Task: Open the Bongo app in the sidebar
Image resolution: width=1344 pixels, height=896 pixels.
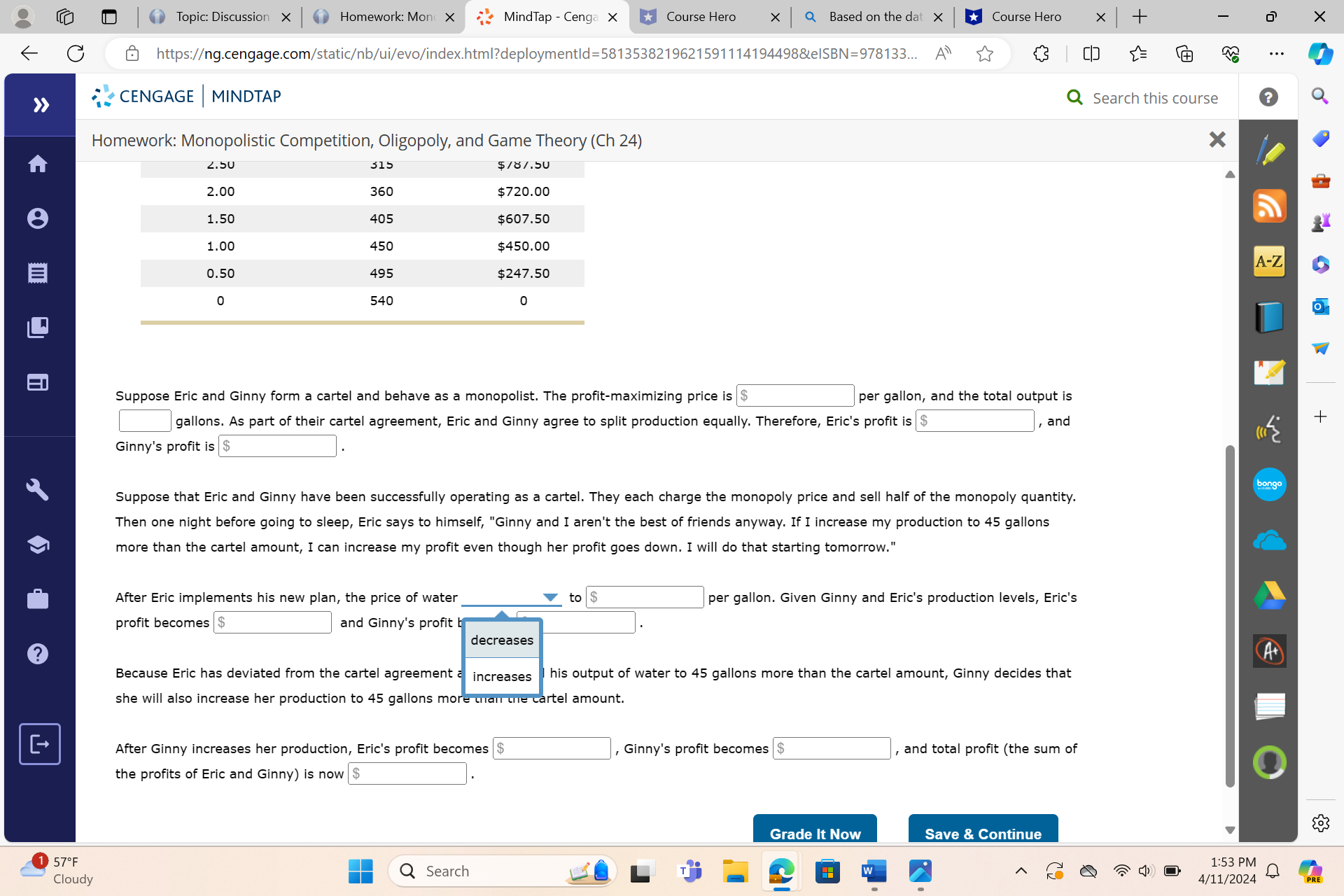Action: 1269,484
